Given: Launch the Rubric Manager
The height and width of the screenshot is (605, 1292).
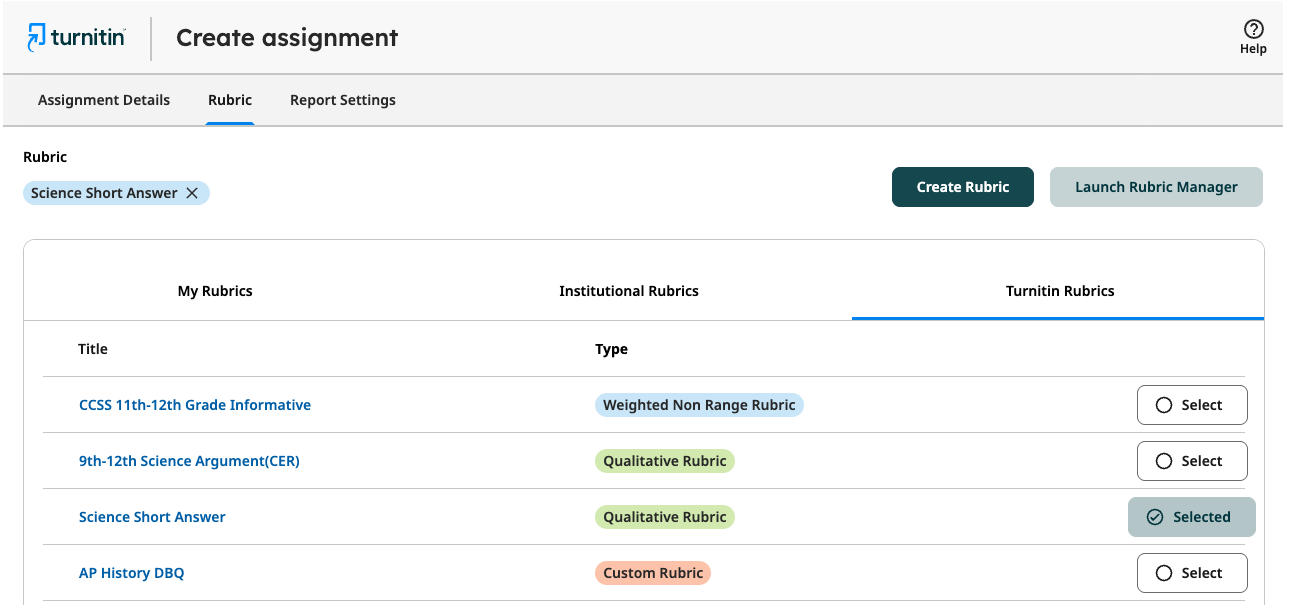Looking at the screenshot, I should (1156, 187).
